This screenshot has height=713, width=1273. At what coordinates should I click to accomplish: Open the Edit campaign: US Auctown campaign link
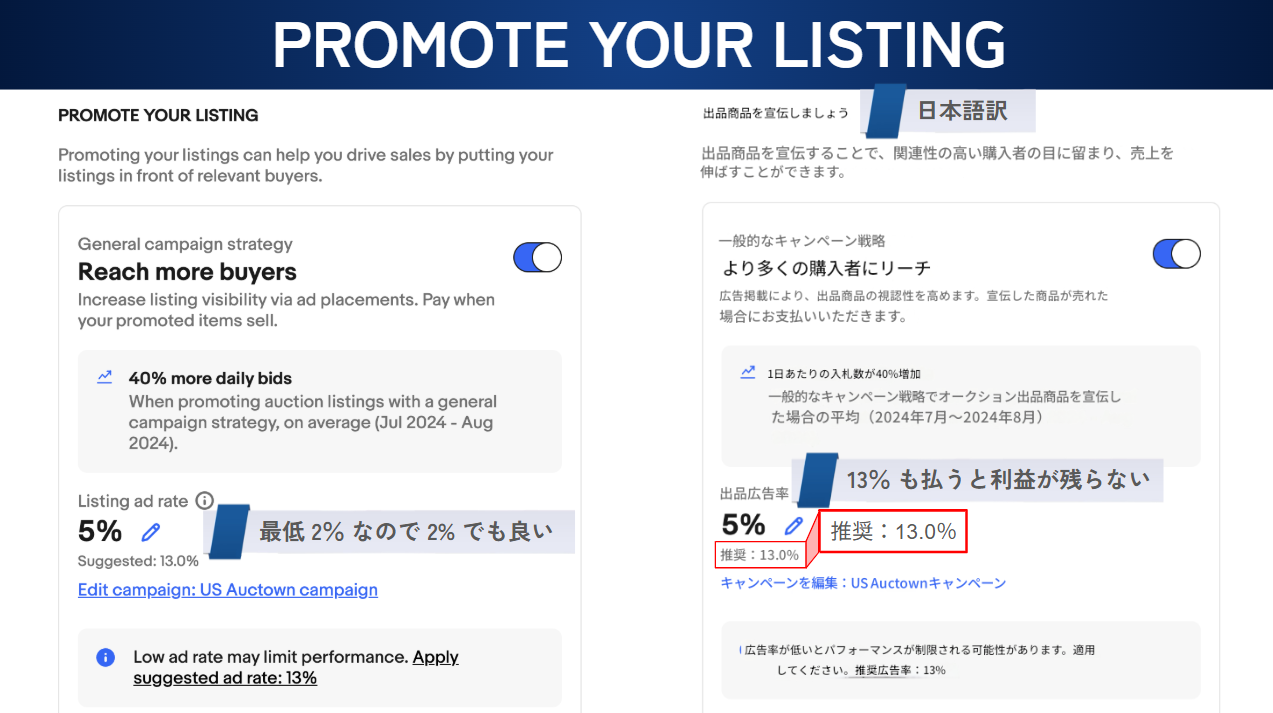tap(228, 590)
